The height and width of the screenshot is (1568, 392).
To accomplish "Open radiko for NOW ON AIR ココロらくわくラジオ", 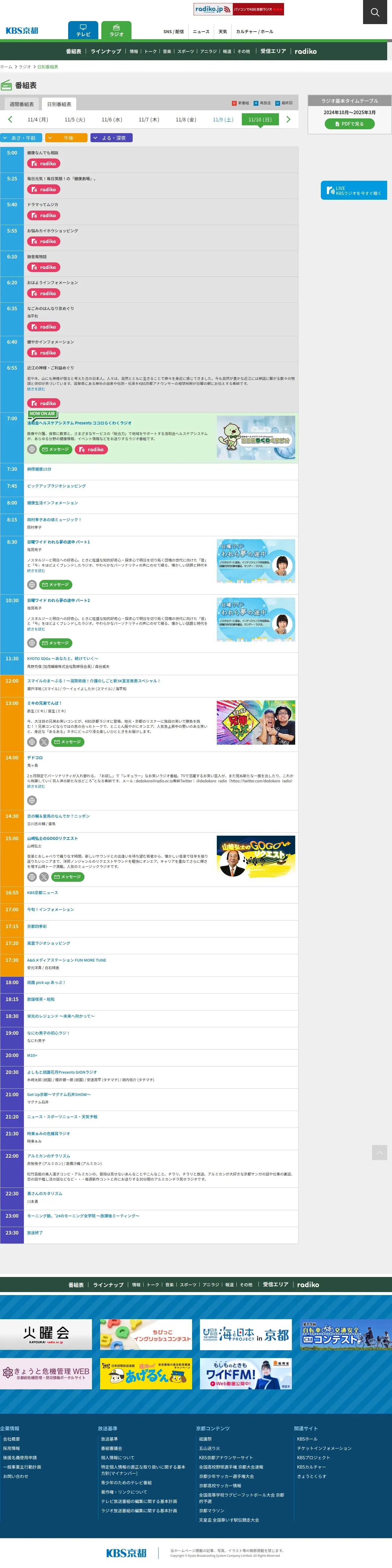I will coord(91,449).
